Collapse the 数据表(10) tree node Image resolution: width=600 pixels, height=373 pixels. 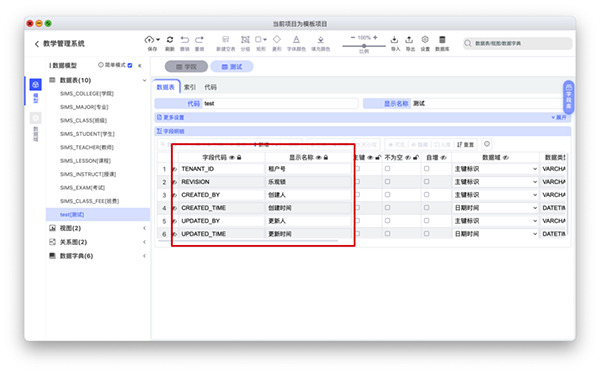click(x=144, y=80)
